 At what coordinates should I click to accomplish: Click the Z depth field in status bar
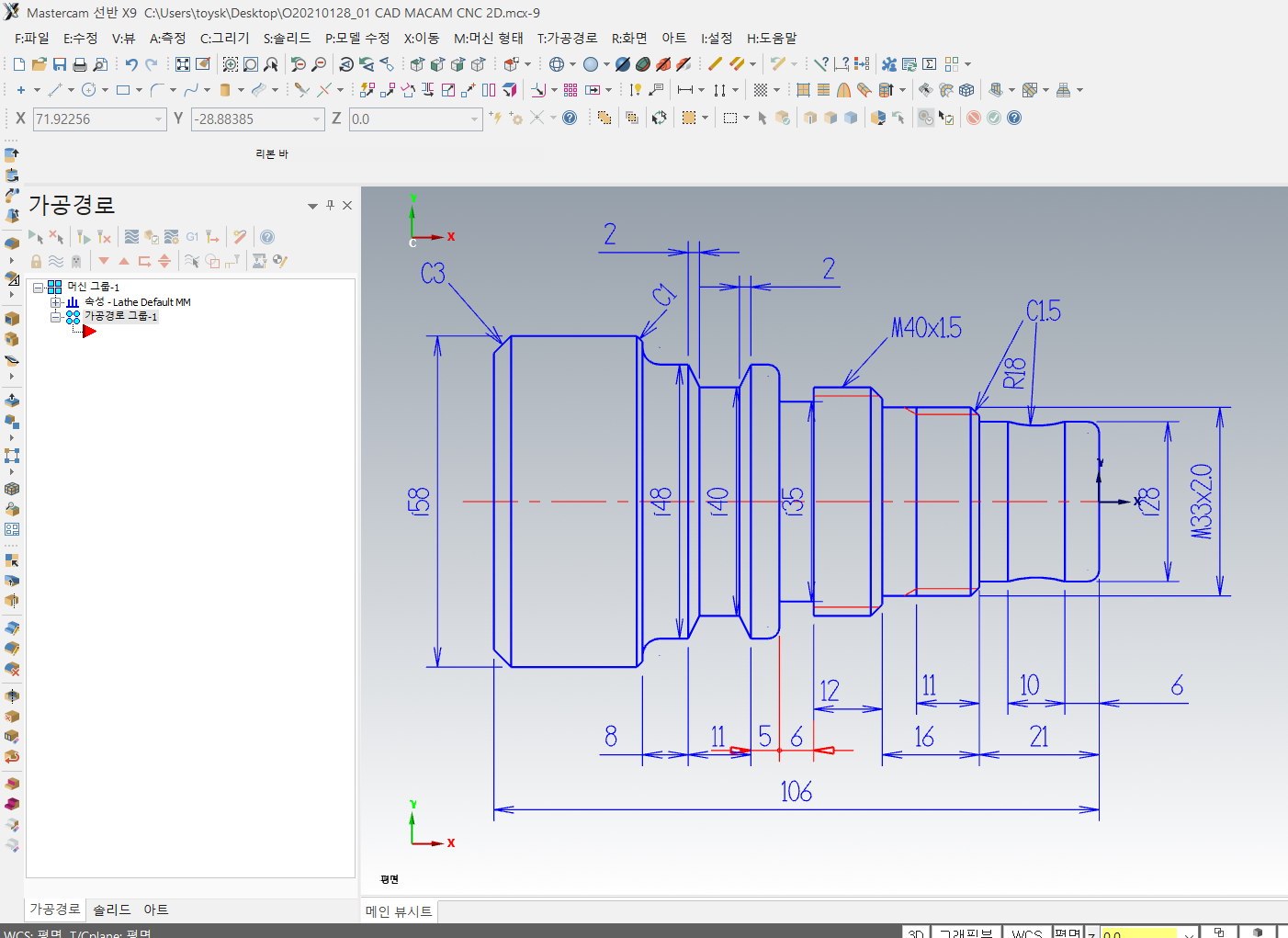[1138, 933]
